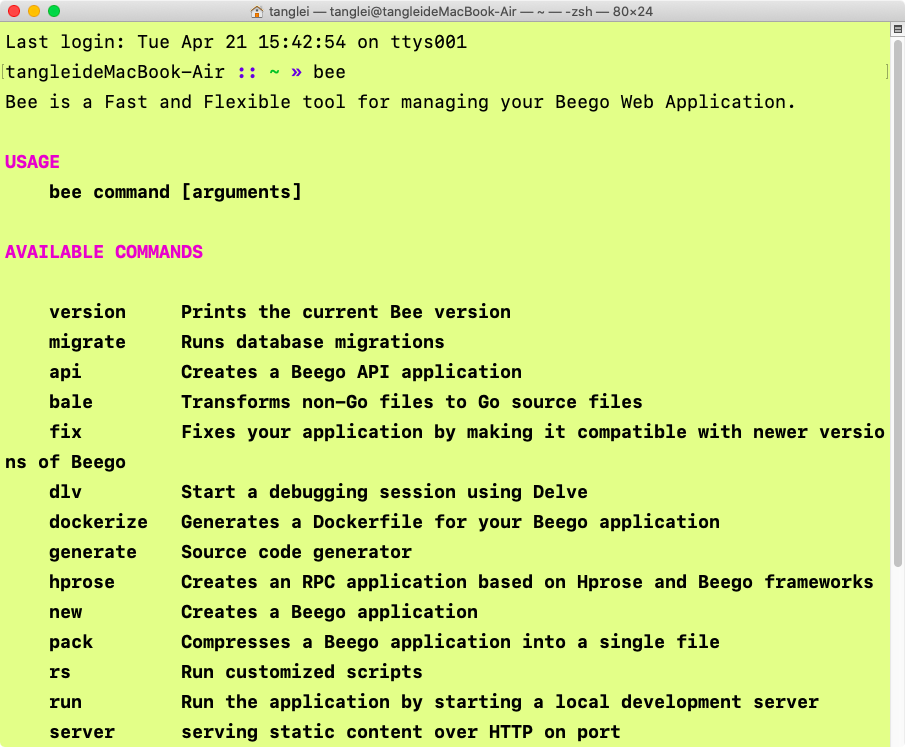Viewport: 905px width, 747px height.
Task: Click 'Prints the current Bee version' description
Action: [x=346, y=312]
